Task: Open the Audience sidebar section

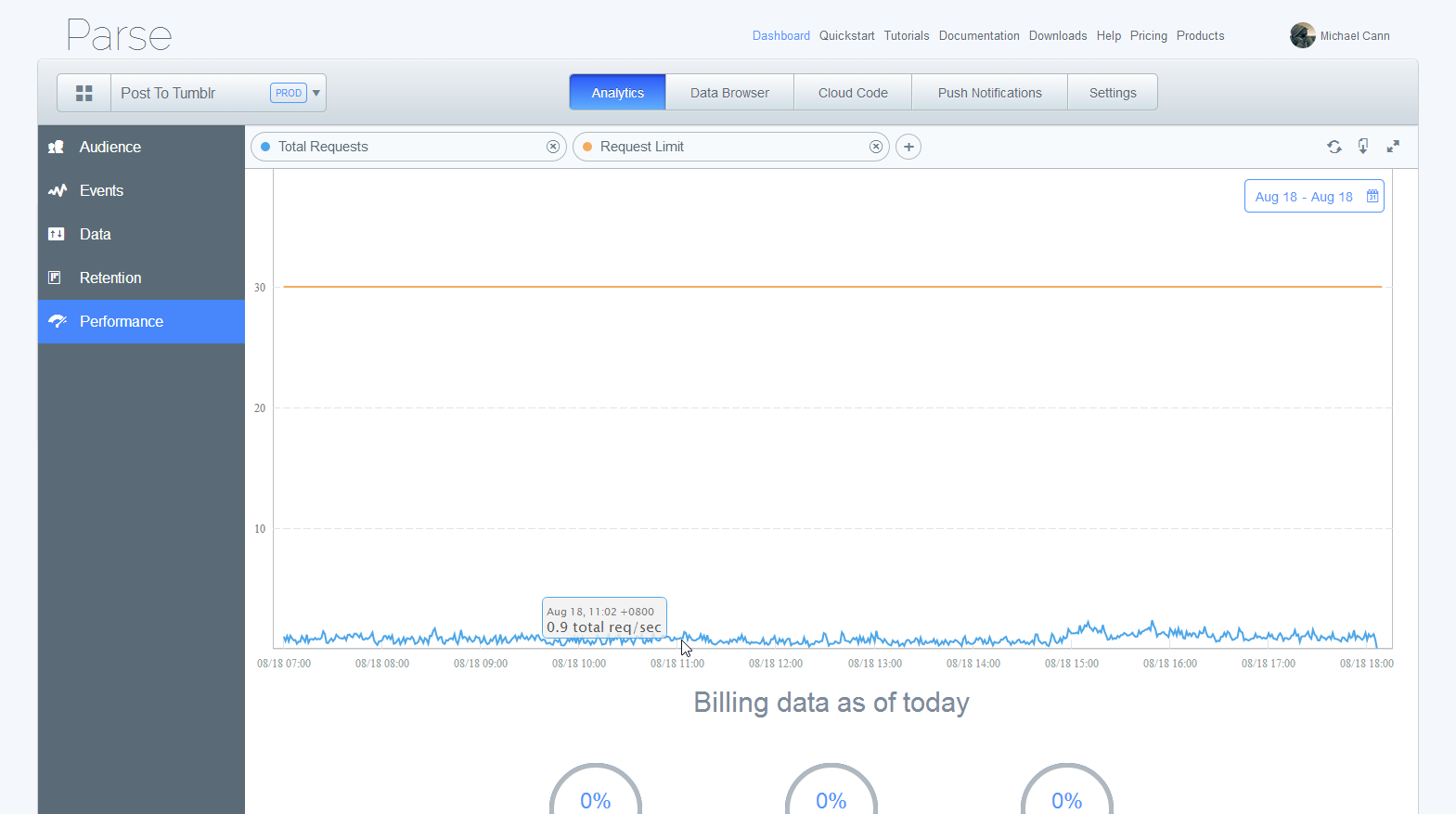Action: tap(110, 147)
